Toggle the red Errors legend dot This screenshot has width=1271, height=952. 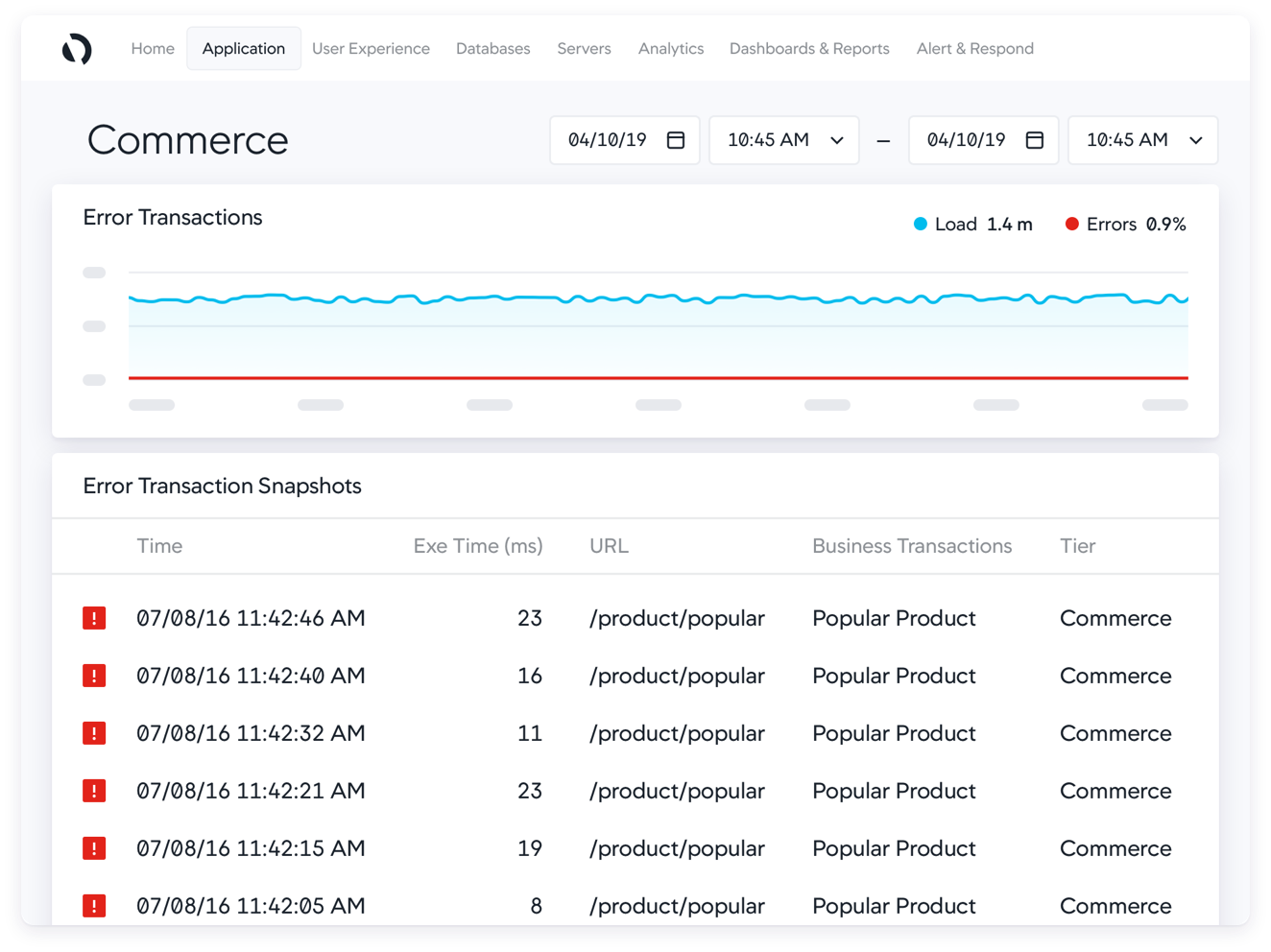(1071, 225)
